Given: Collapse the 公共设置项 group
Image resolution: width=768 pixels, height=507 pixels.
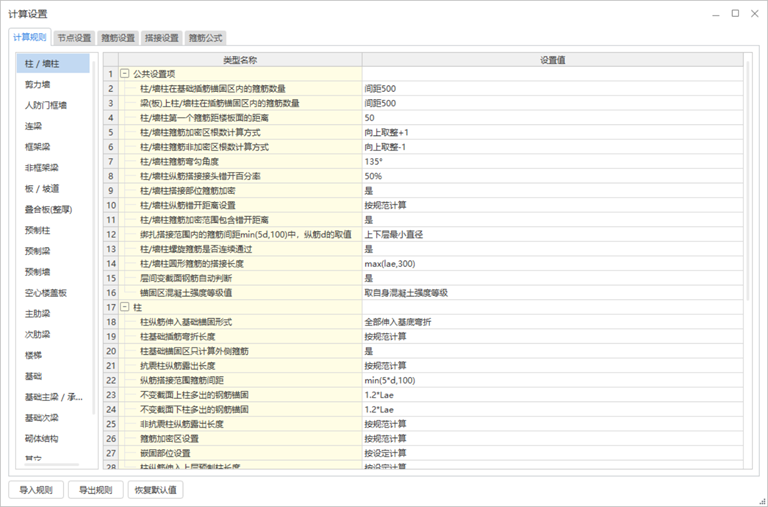Looking at the screenshot, I should tap(125, 74).
